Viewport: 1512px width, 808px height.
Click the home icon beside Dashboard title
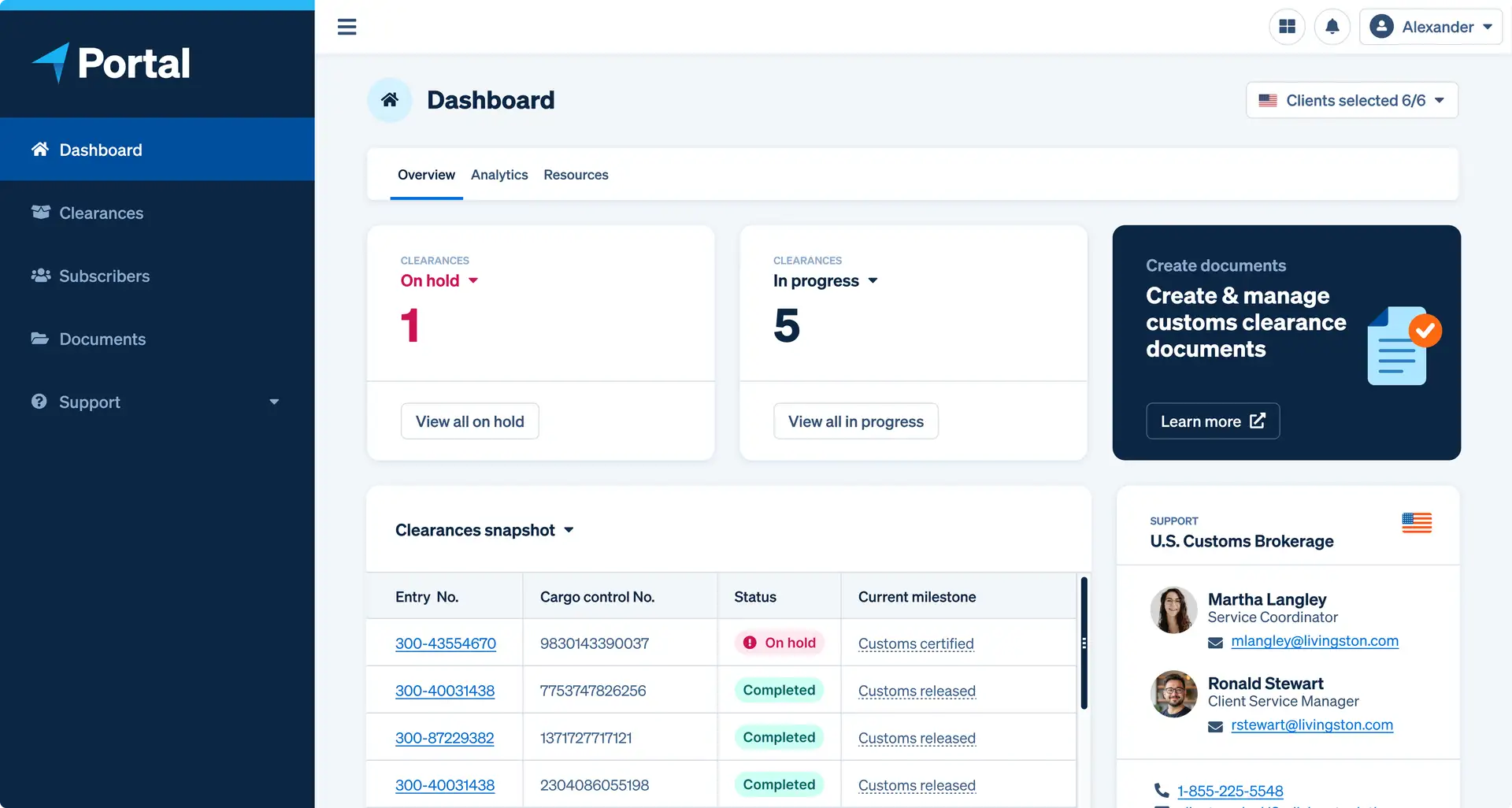tap(390, 100)
